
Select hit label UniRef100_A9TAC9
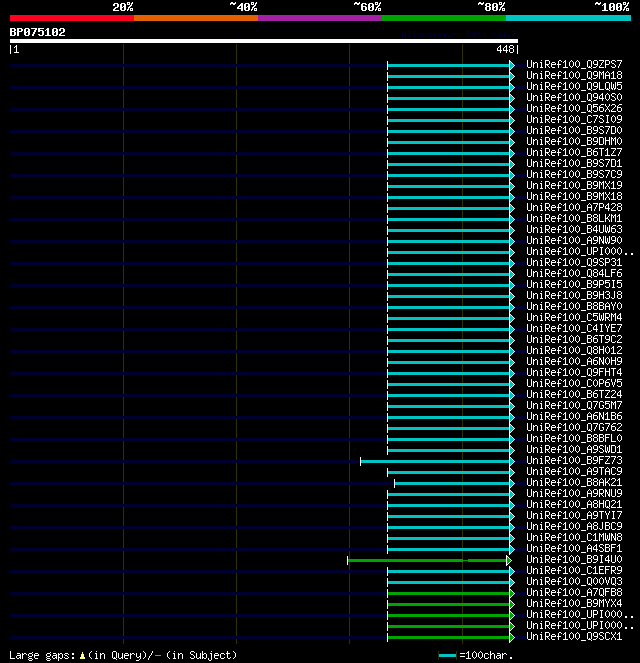tap(574, 471)
